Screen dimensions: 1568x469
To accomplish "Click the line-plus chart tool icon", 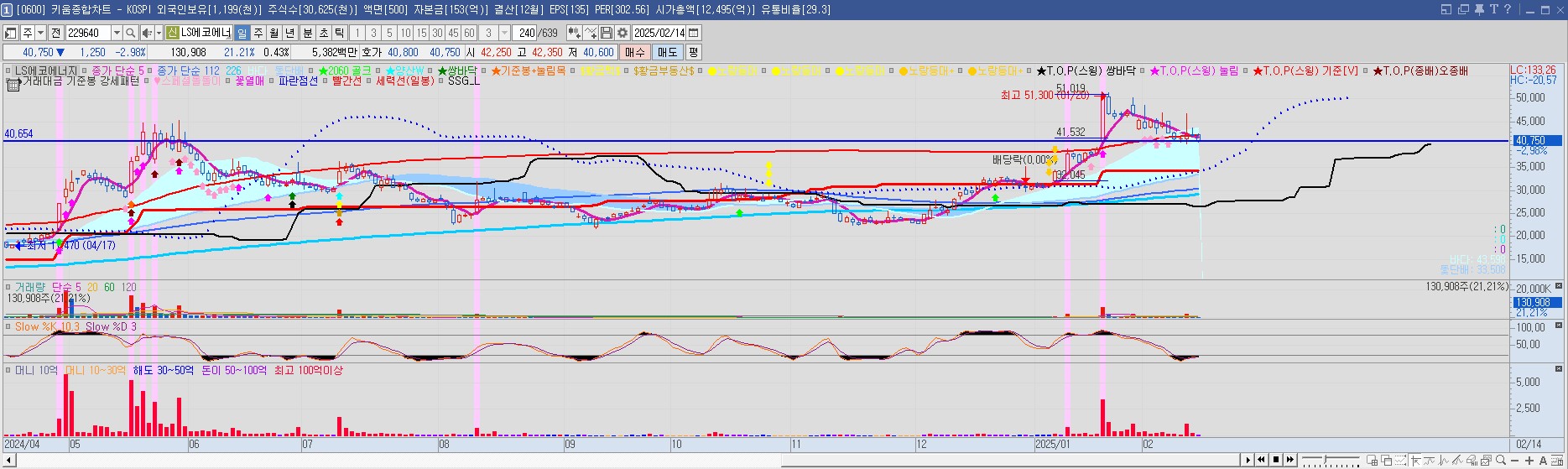I will (x=591, y=33).
